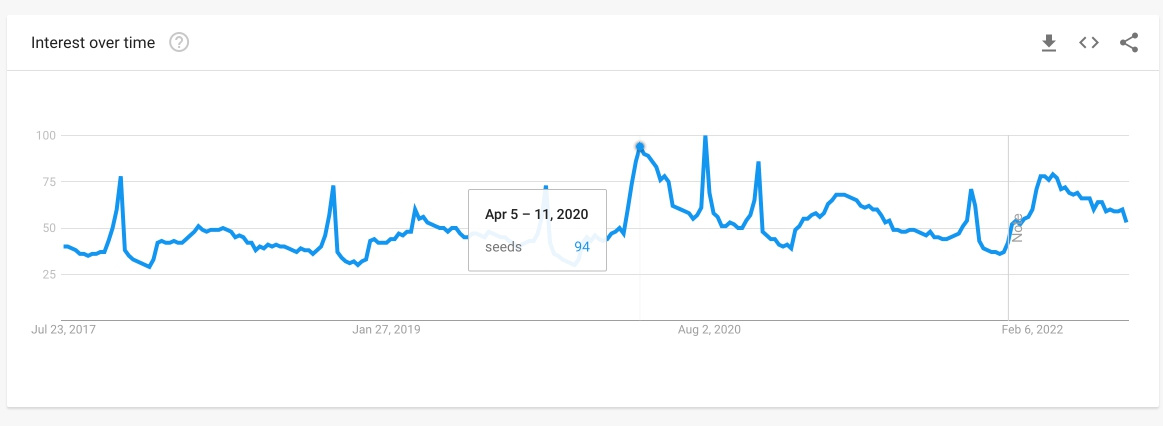This screenshot has width=1163, height=426.
Task: Open the help question mark icon
Action: coord(179,42)
